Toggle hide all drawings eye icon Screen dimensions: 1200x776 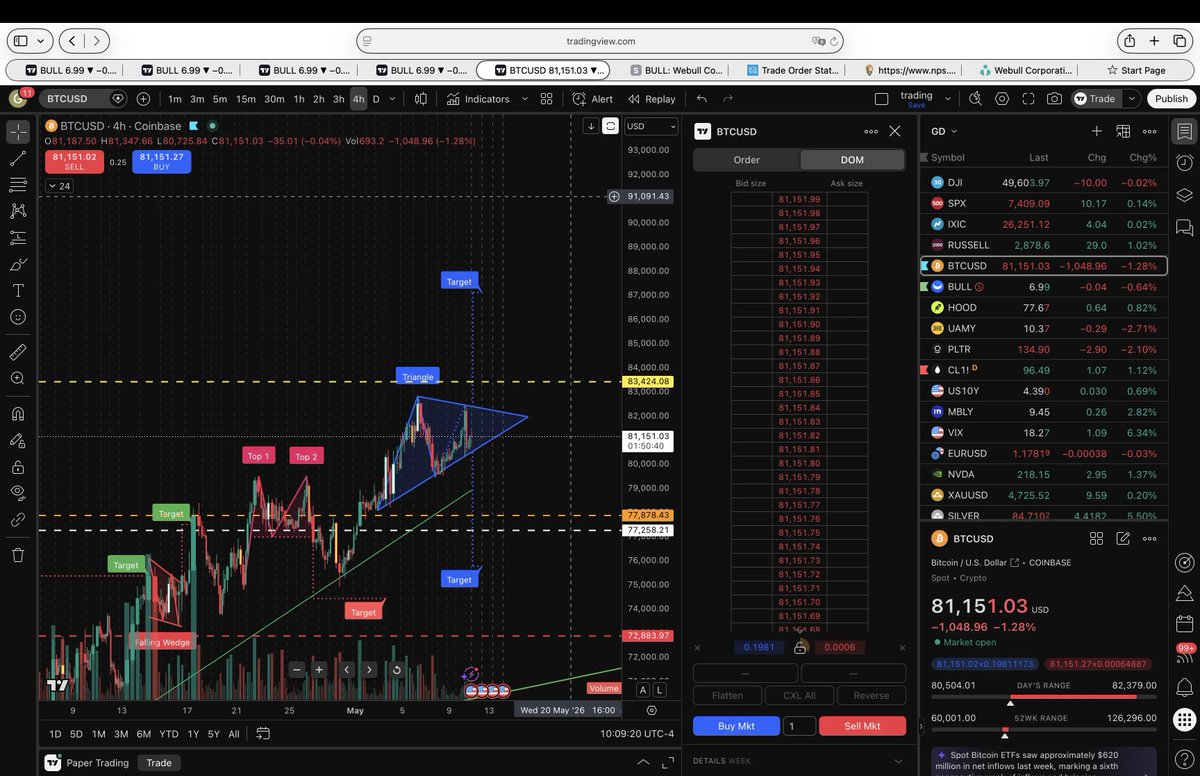coord(18,492)
